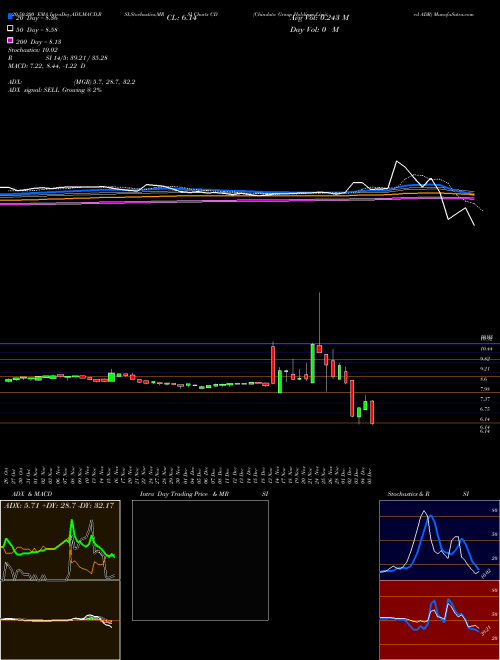Click the last red candlestick closing at 6.14
This screenshot has width=500, height=660.
(x=372, y=412)
